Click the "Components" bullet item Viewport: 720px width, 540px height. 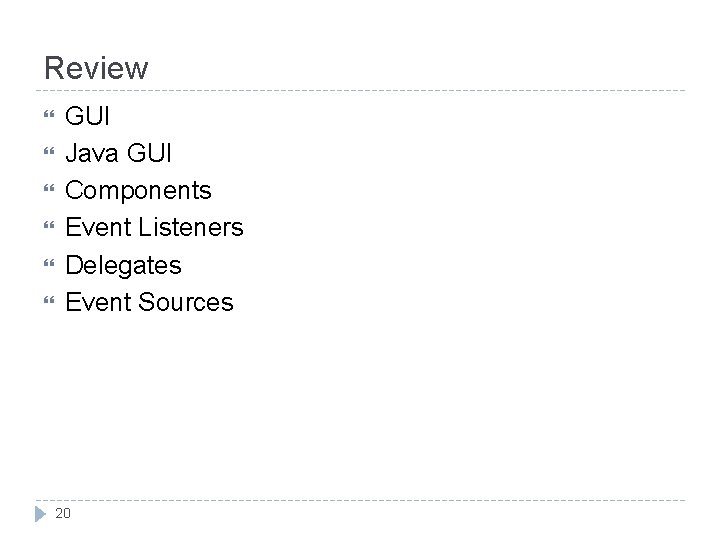138,191
